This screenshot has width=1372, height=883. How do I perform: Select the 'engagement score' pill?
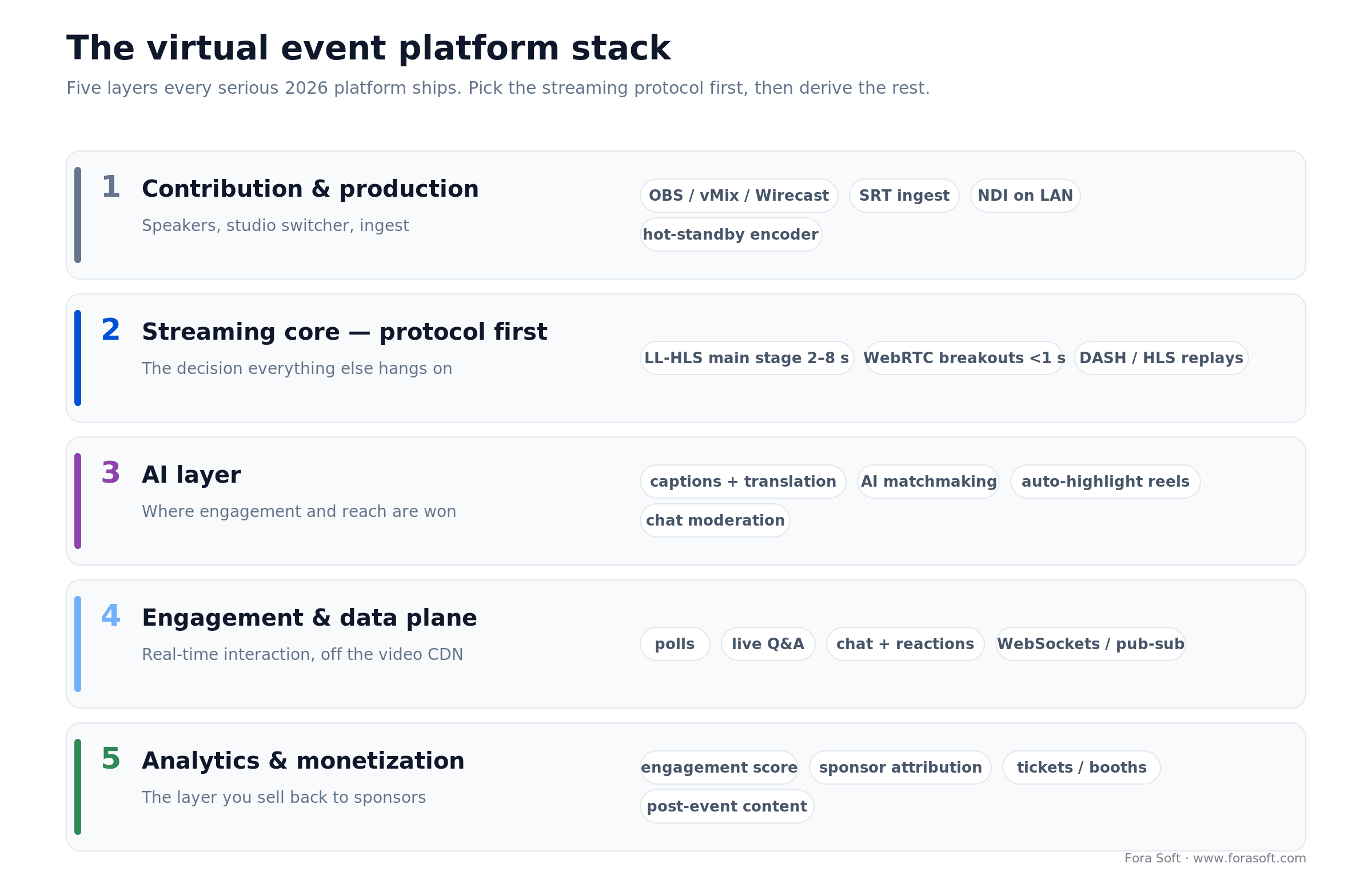718,767
